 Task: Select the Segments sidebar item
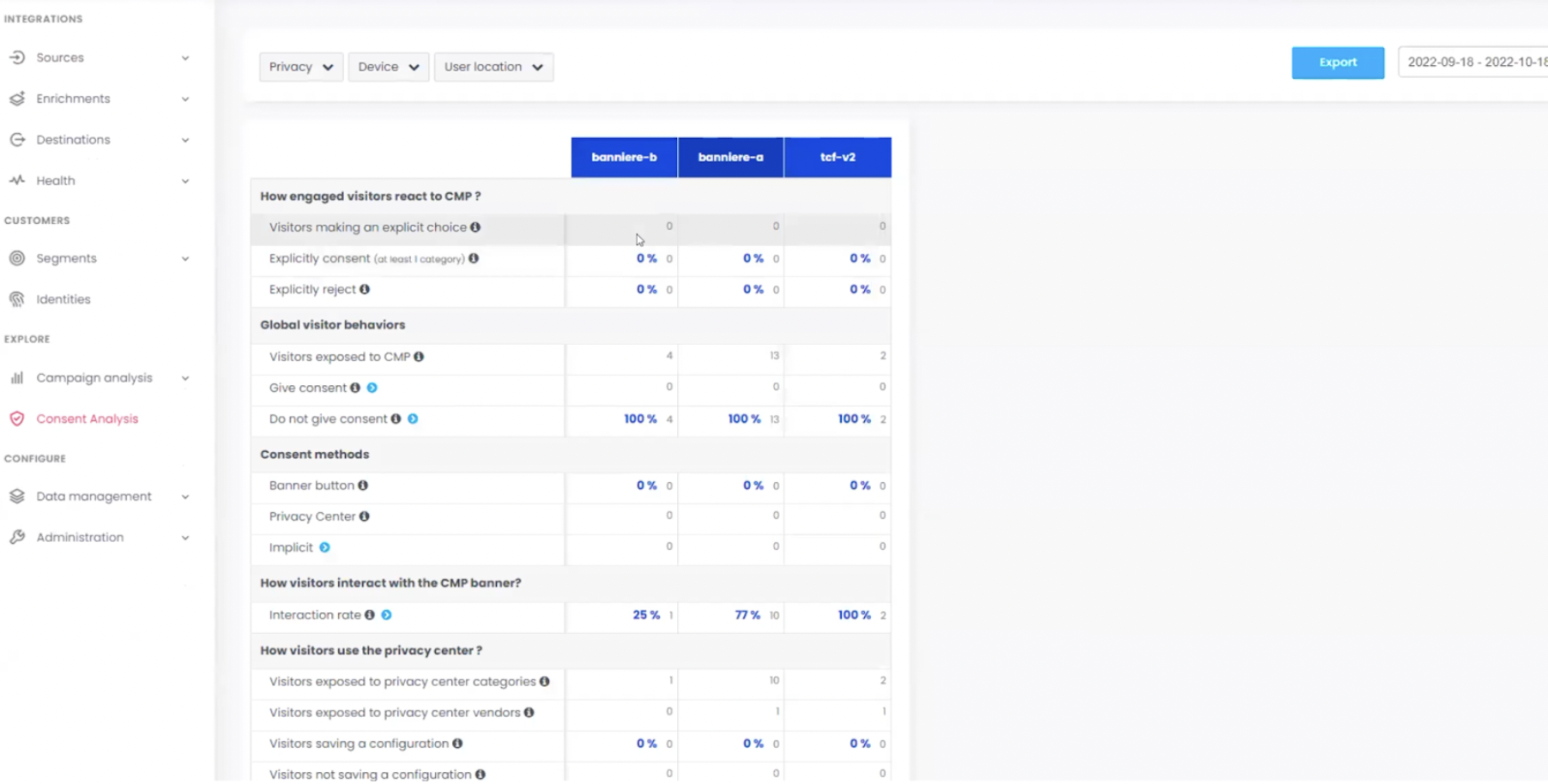[66, 258]
